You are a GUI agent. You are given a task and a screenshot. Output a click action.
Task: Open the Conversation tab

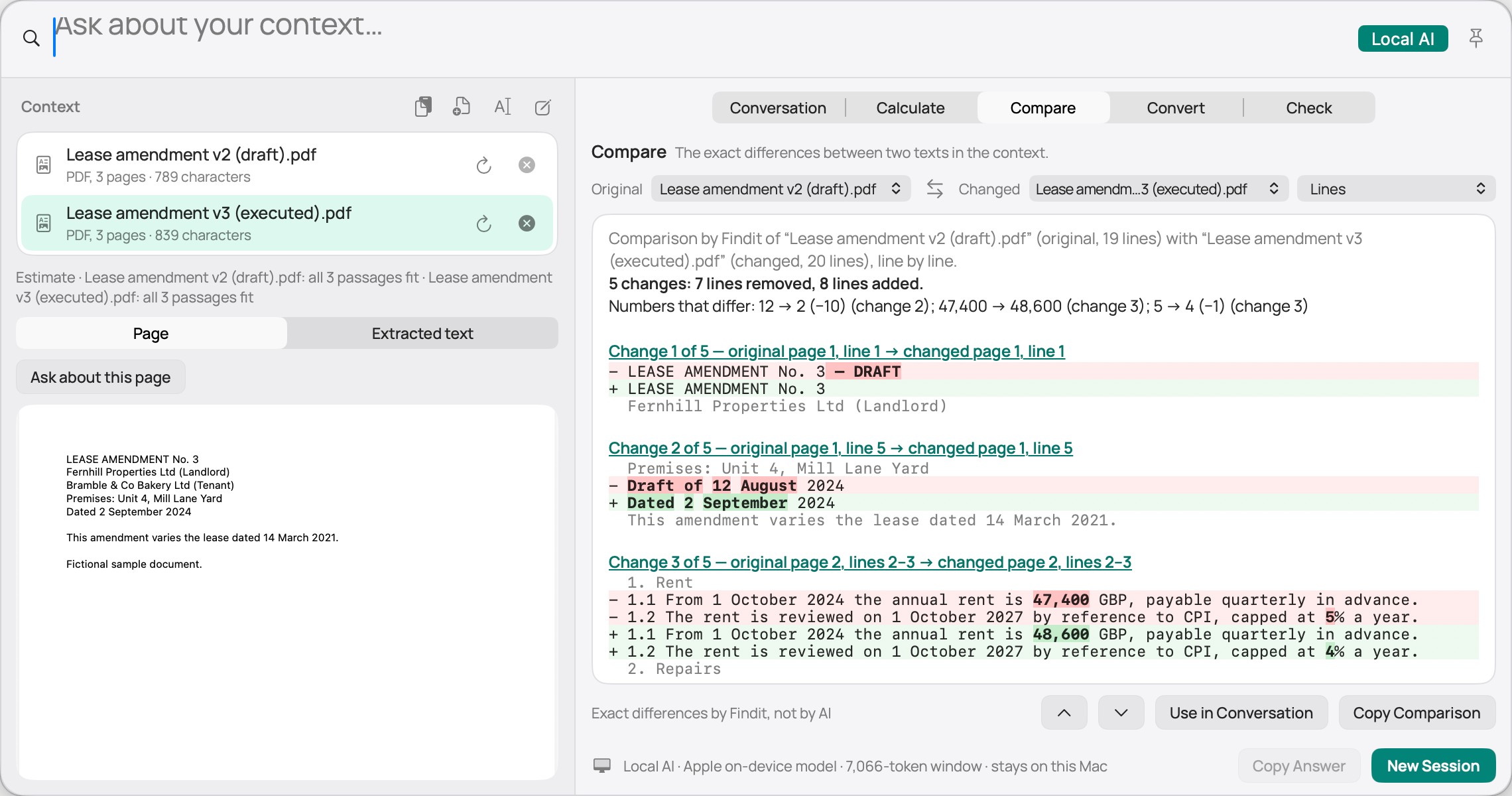779,107
